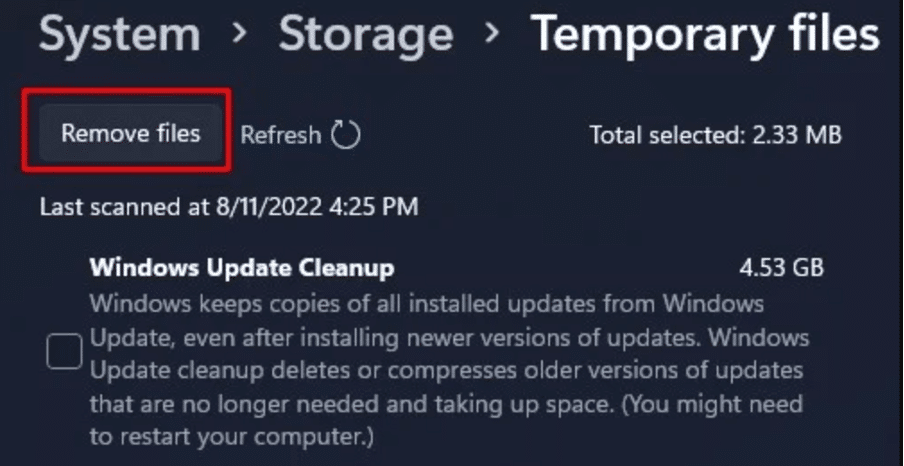Click the Temporary files page heading
This screenshot has width=904, height=466.
coord(705,33)
